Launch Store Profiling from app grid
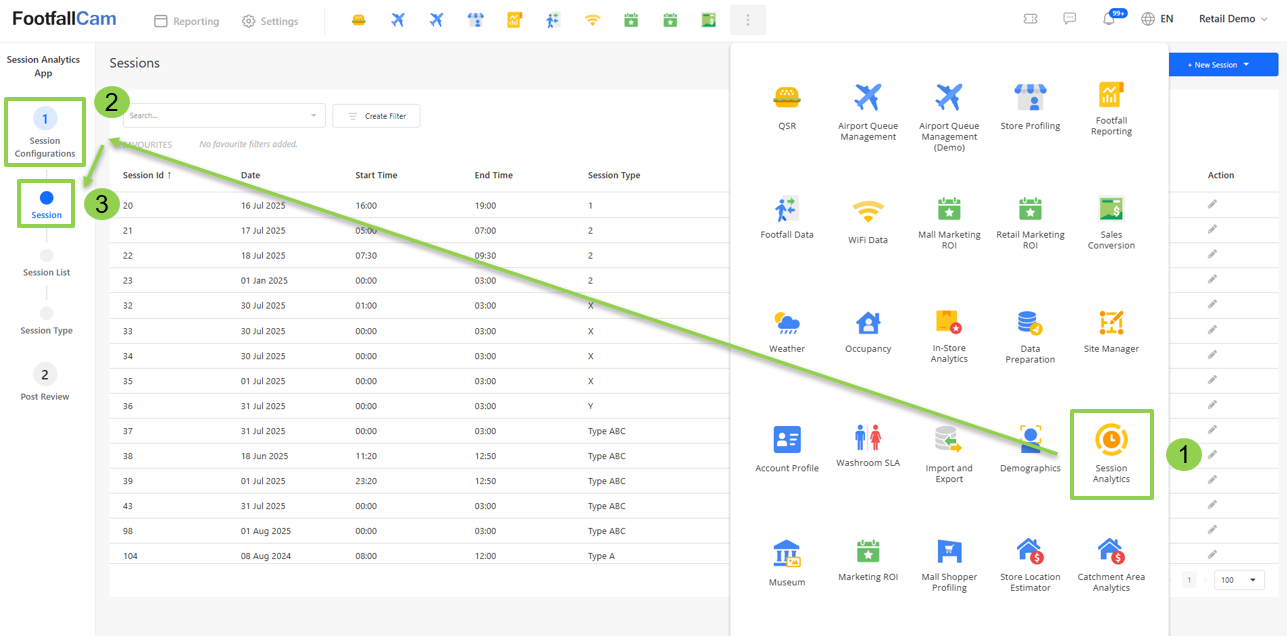This screenshot has width=1287, height=638. [1030, 107]
